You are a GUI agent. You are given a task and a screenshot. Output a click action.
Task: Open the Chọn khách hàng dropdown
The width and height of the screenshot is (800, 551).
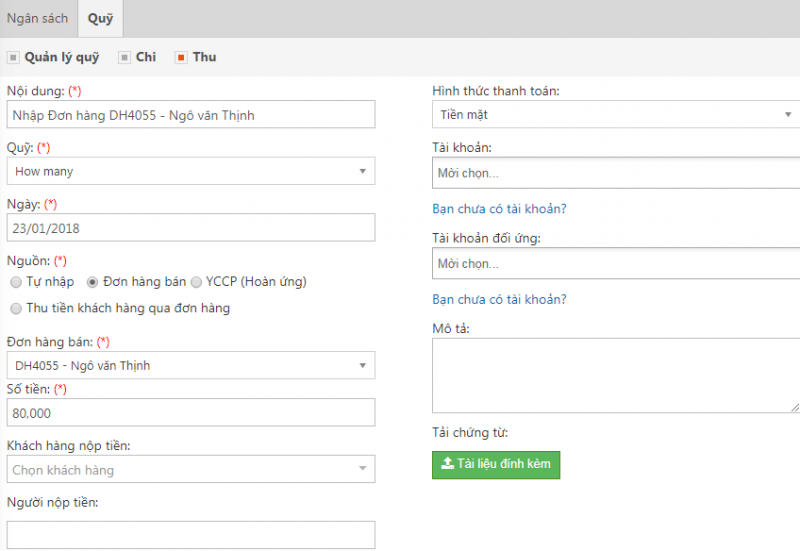191,469
